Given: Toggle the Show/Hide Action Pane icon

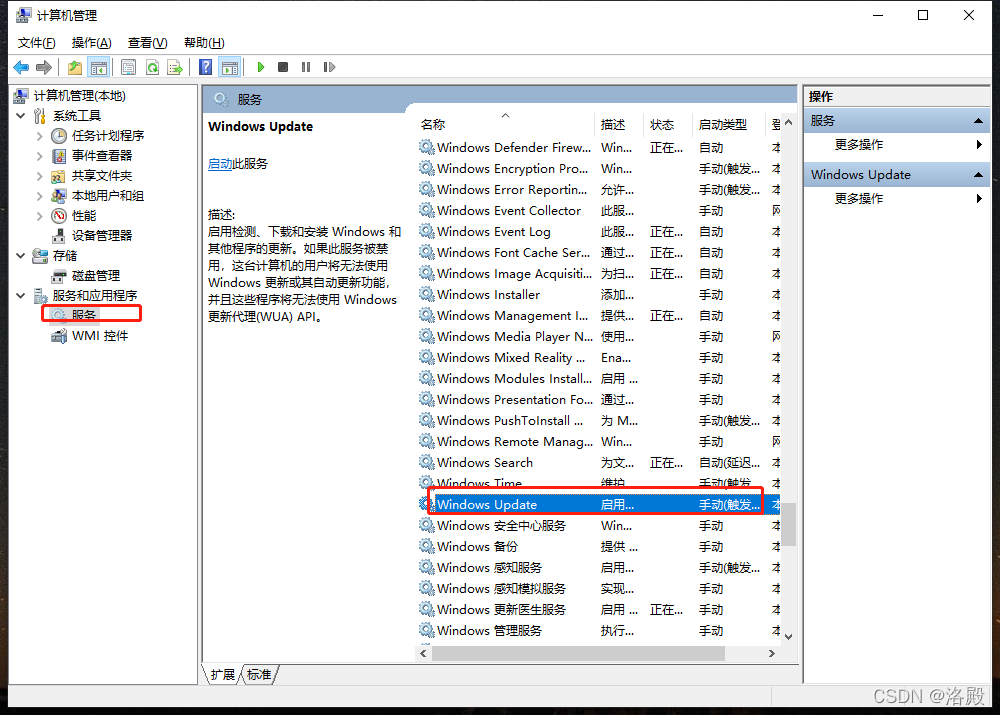Looking at the screenshot, I should 230,67.
